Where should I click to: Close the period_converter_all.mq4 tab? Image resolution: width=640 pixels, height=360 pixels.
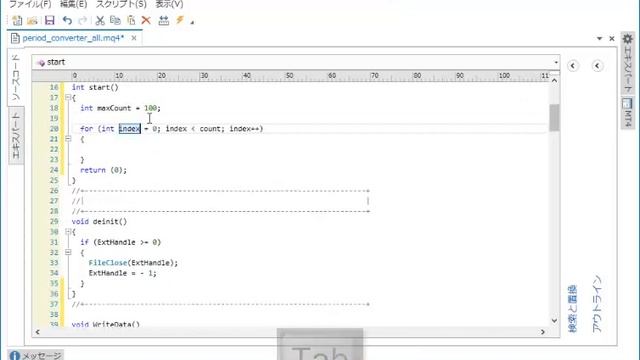pos(134,38)
